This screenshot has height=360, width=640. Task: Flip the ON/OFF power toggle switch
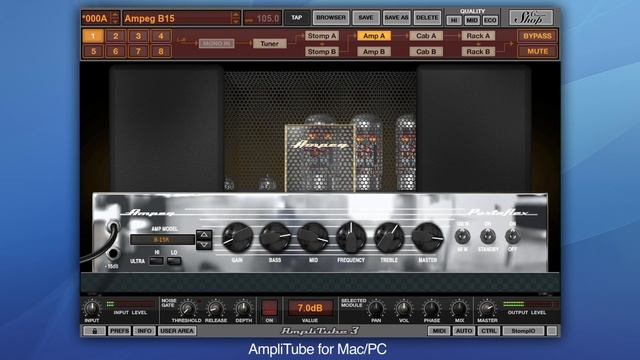pyautogui.click(x=513, y=236)
